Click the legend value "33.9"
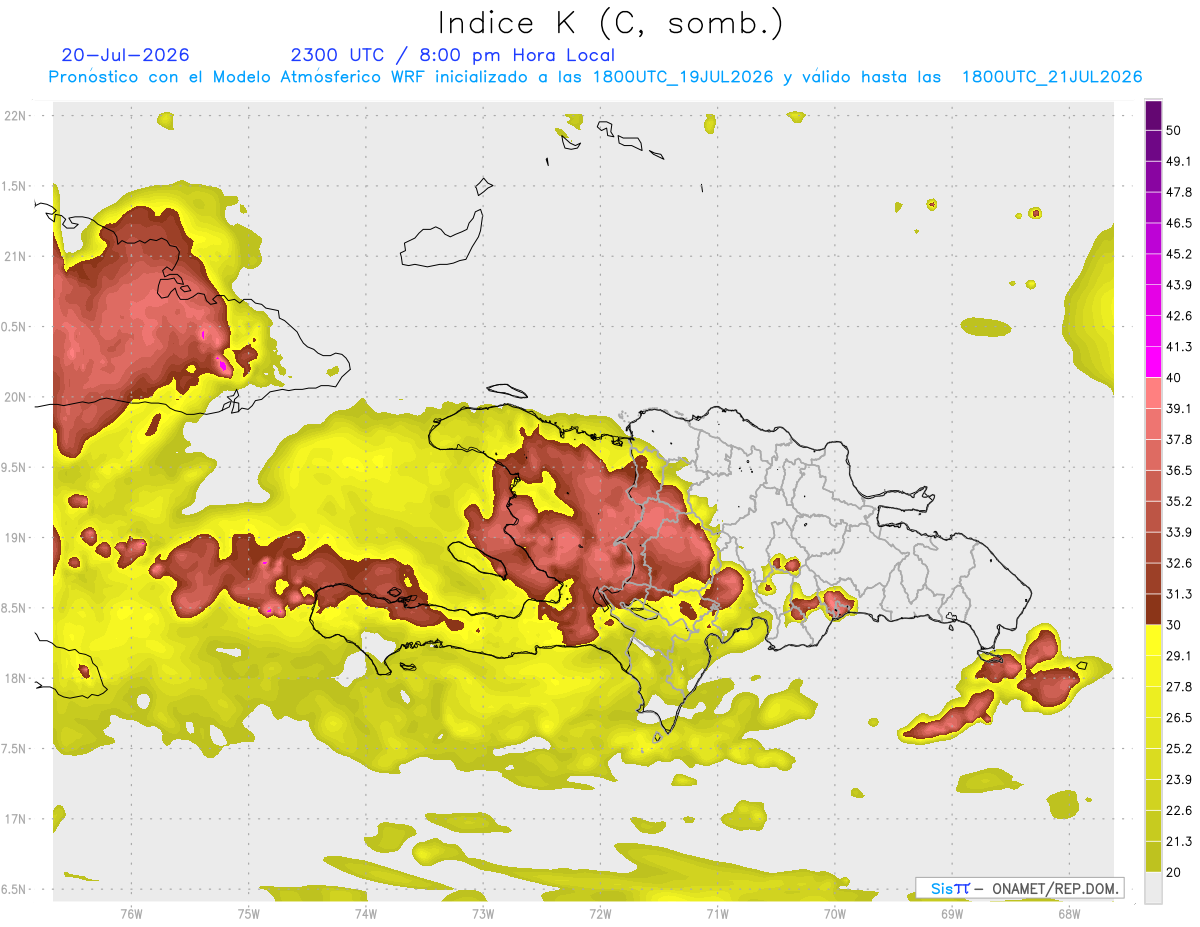 [1178, 532]
